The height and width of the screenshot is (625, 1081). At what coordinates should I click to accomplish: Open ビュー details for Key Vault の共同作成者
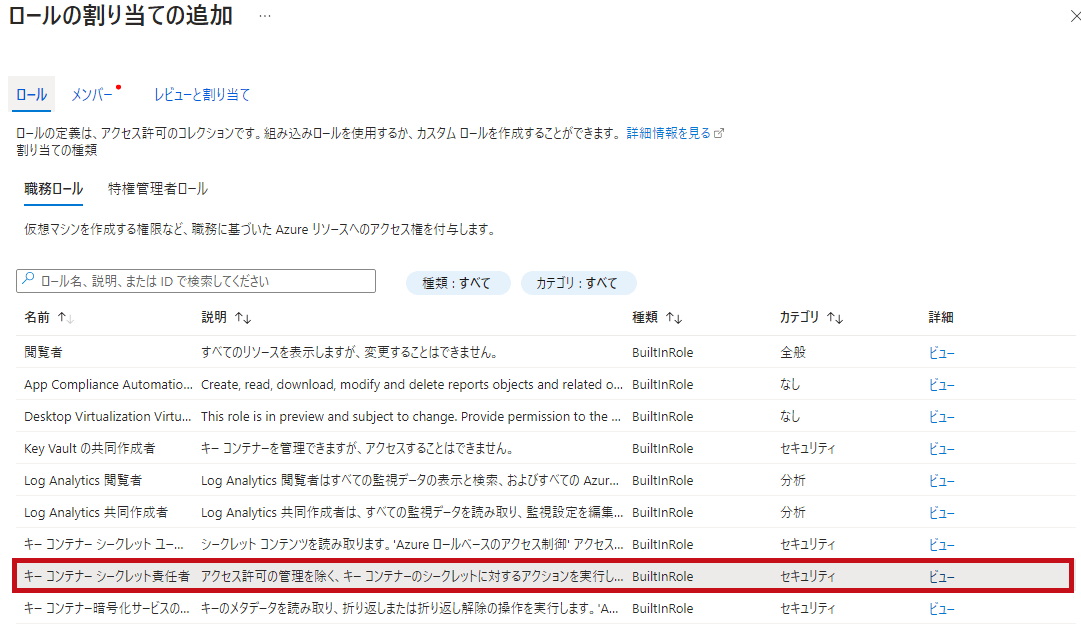[x=941, y=449]
